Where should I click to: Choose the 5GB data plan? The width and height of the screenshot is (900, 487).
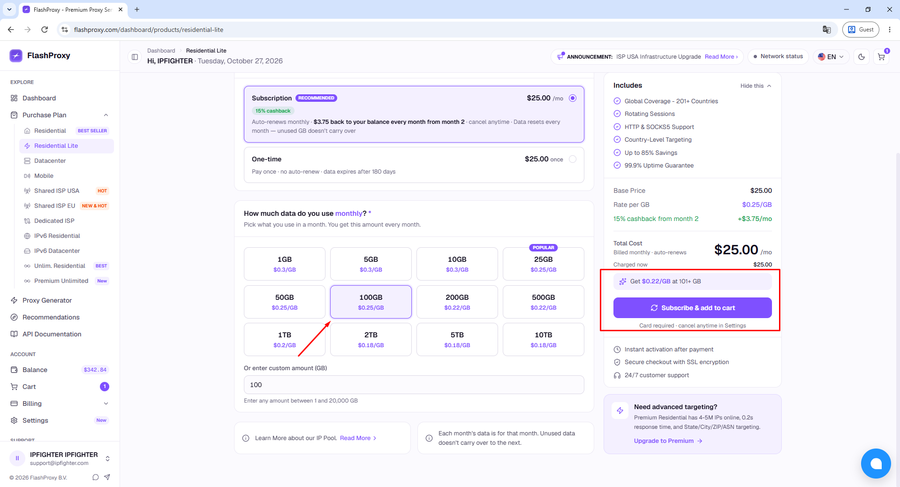(x=371, y=264)
